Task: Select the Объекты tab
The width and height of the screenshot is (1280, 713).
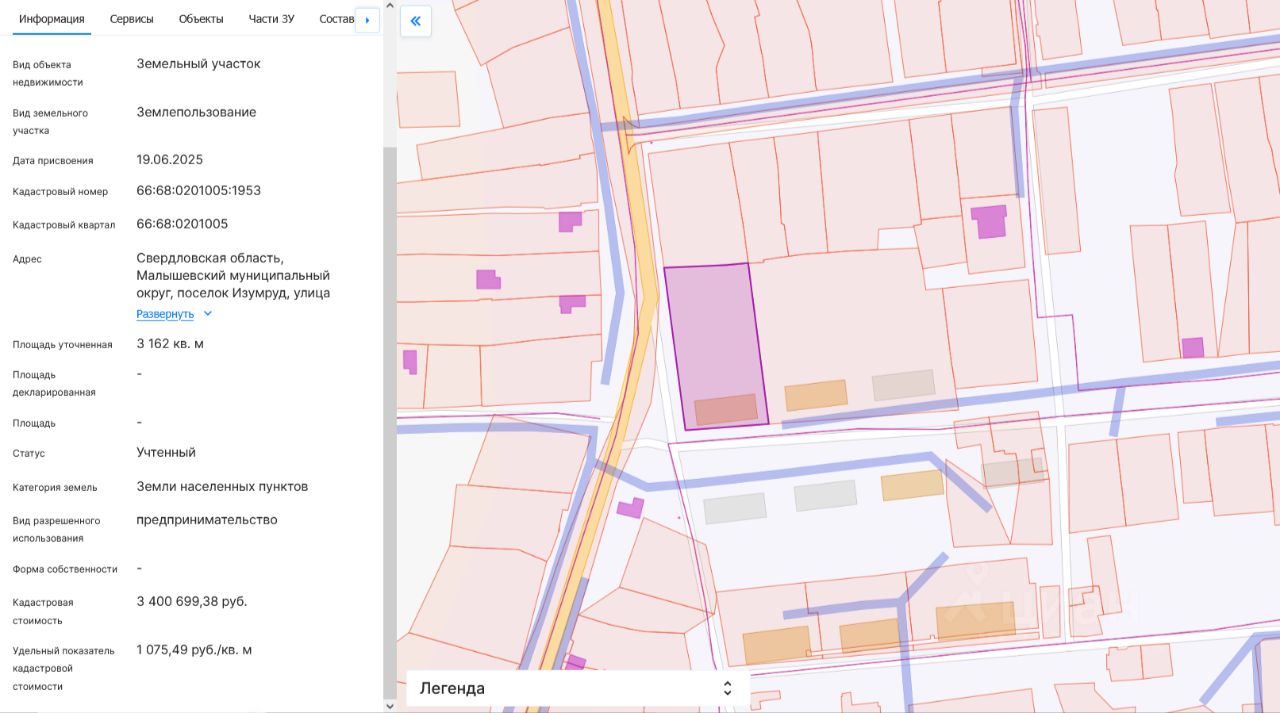Action: click(201, 19)
